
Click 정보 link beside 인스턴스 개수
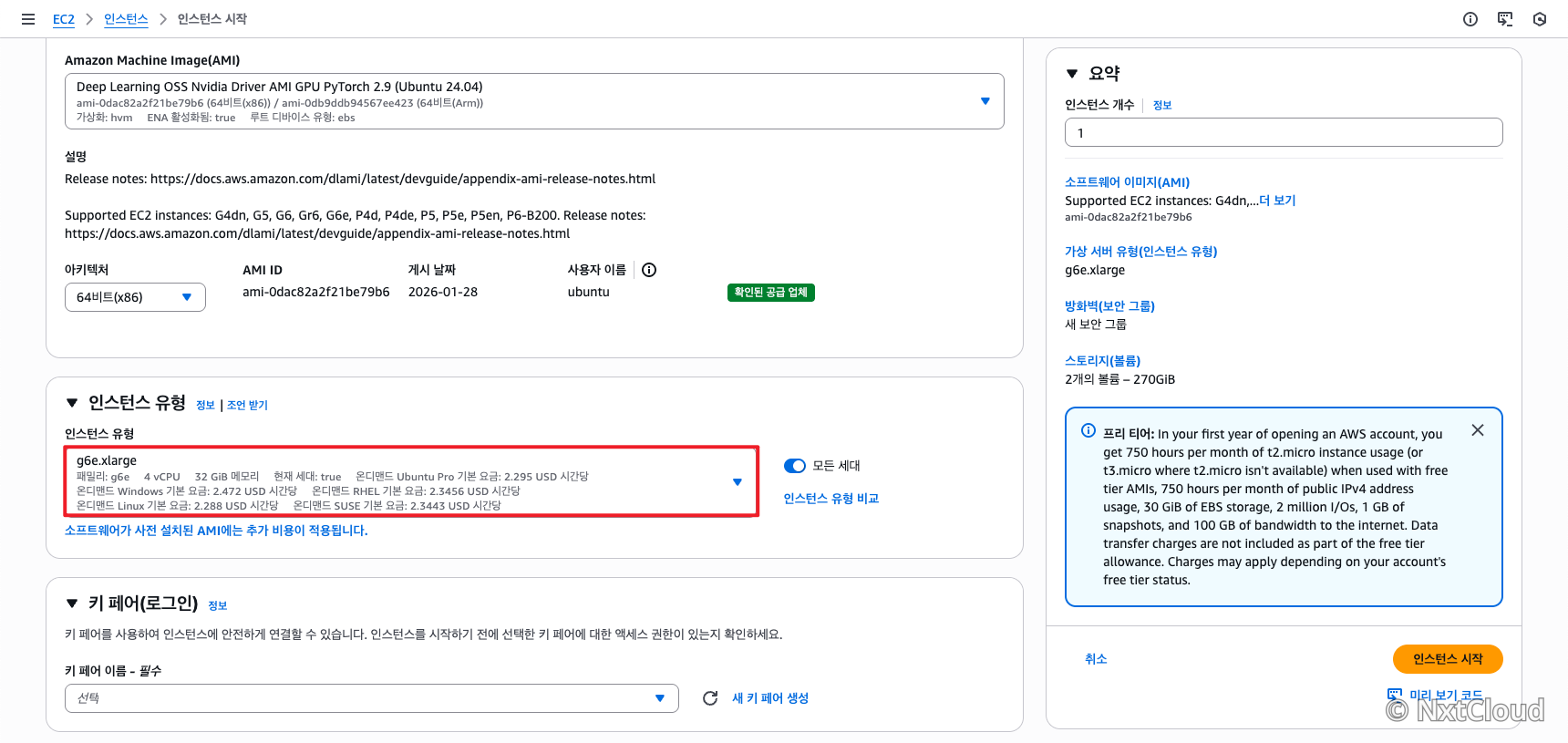1162,106
